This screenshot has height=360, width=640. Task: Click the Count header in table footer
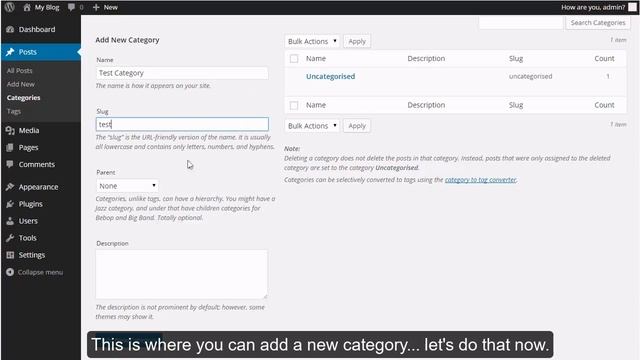point(604,105)
